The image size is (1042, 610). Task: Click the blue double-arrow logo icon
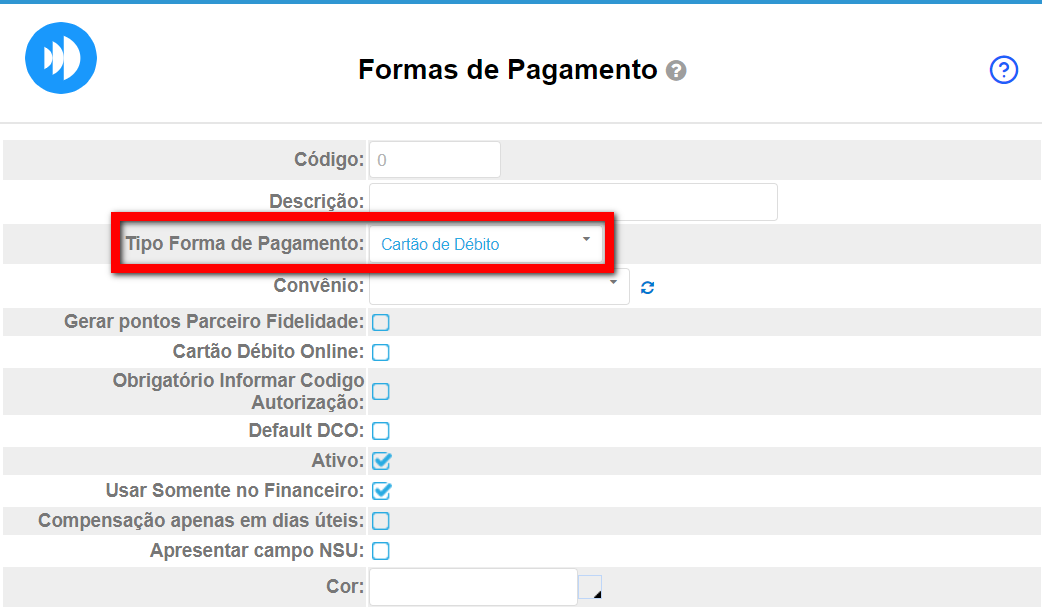click(61, 58)
